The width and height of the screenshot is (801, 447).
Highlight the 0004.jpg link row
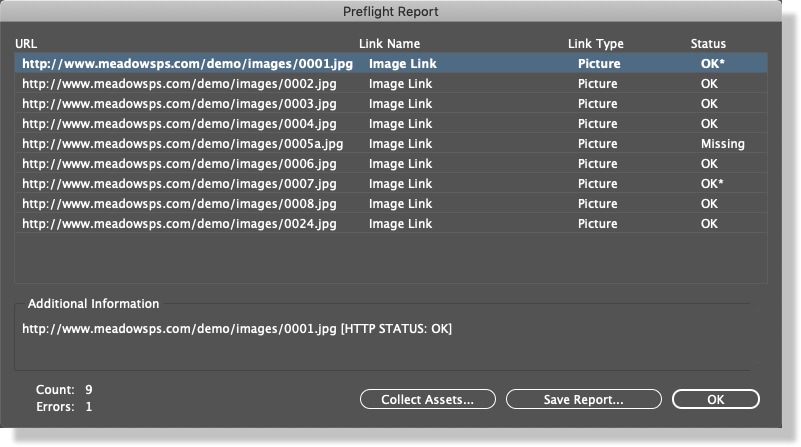(x=180, y=124)
